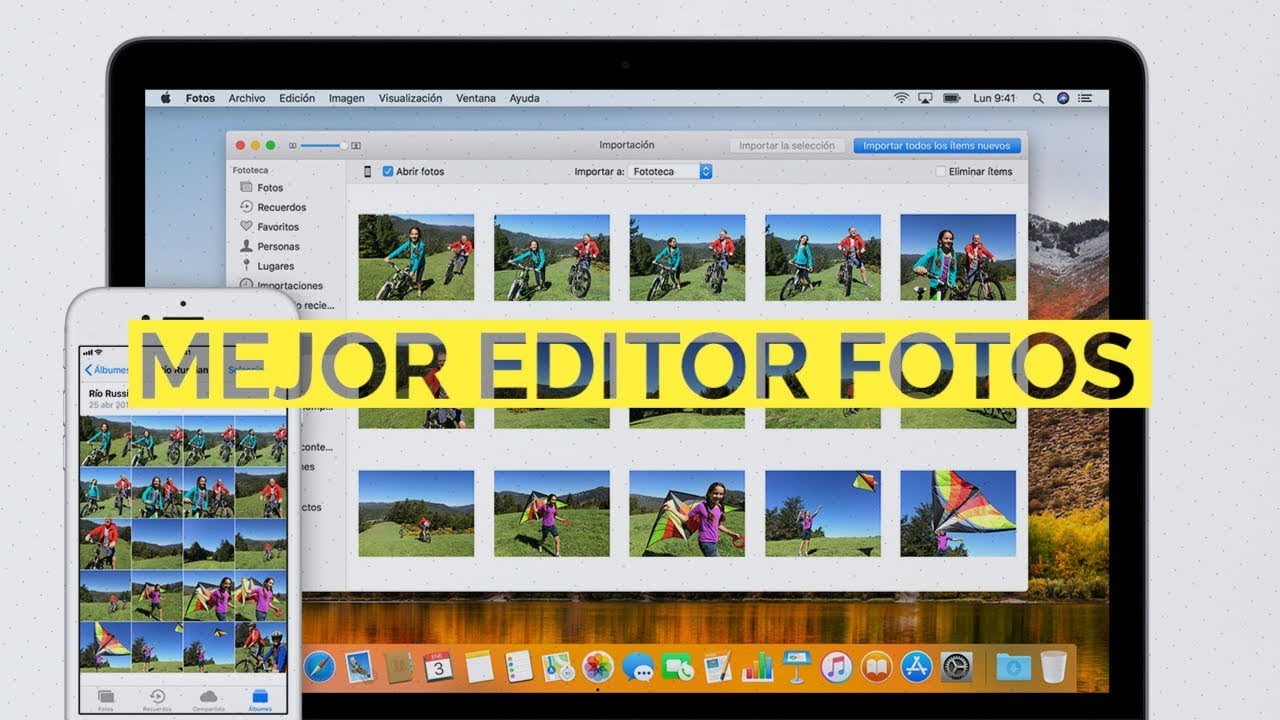Open the Archivo menu

(247, 98)
